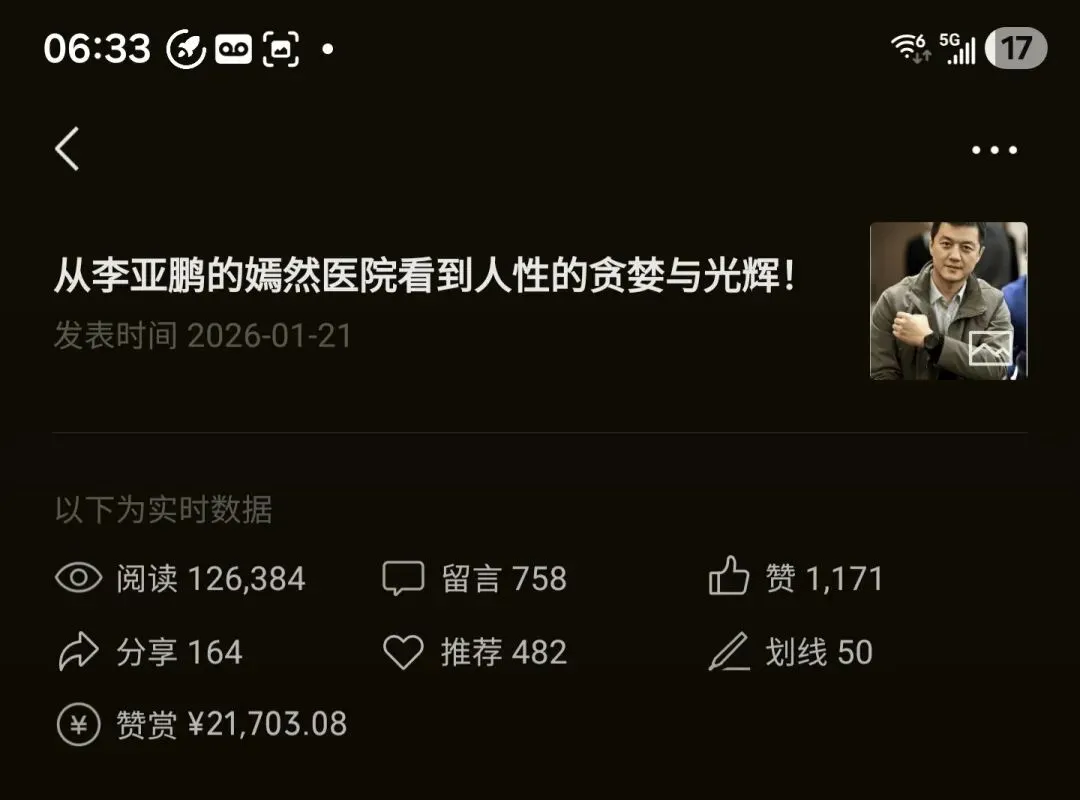This screenshot has height=800, width=1080.
Task: Tap the yen coin icon beside 赞赏
Action: (x=79, y=724)
